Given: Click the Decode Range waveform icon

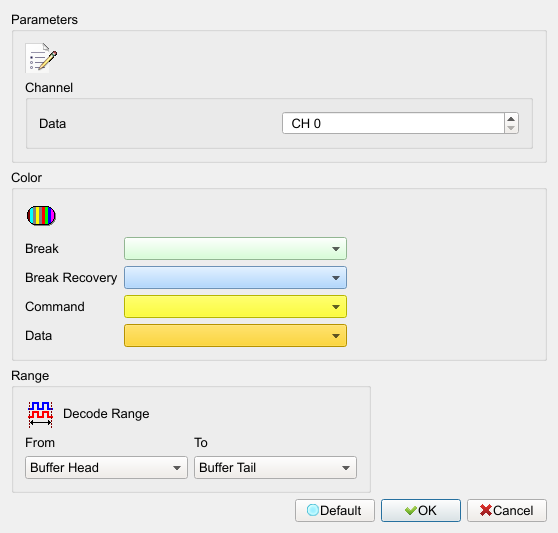Looking at the screenshot, I should (x=41, y=414).
